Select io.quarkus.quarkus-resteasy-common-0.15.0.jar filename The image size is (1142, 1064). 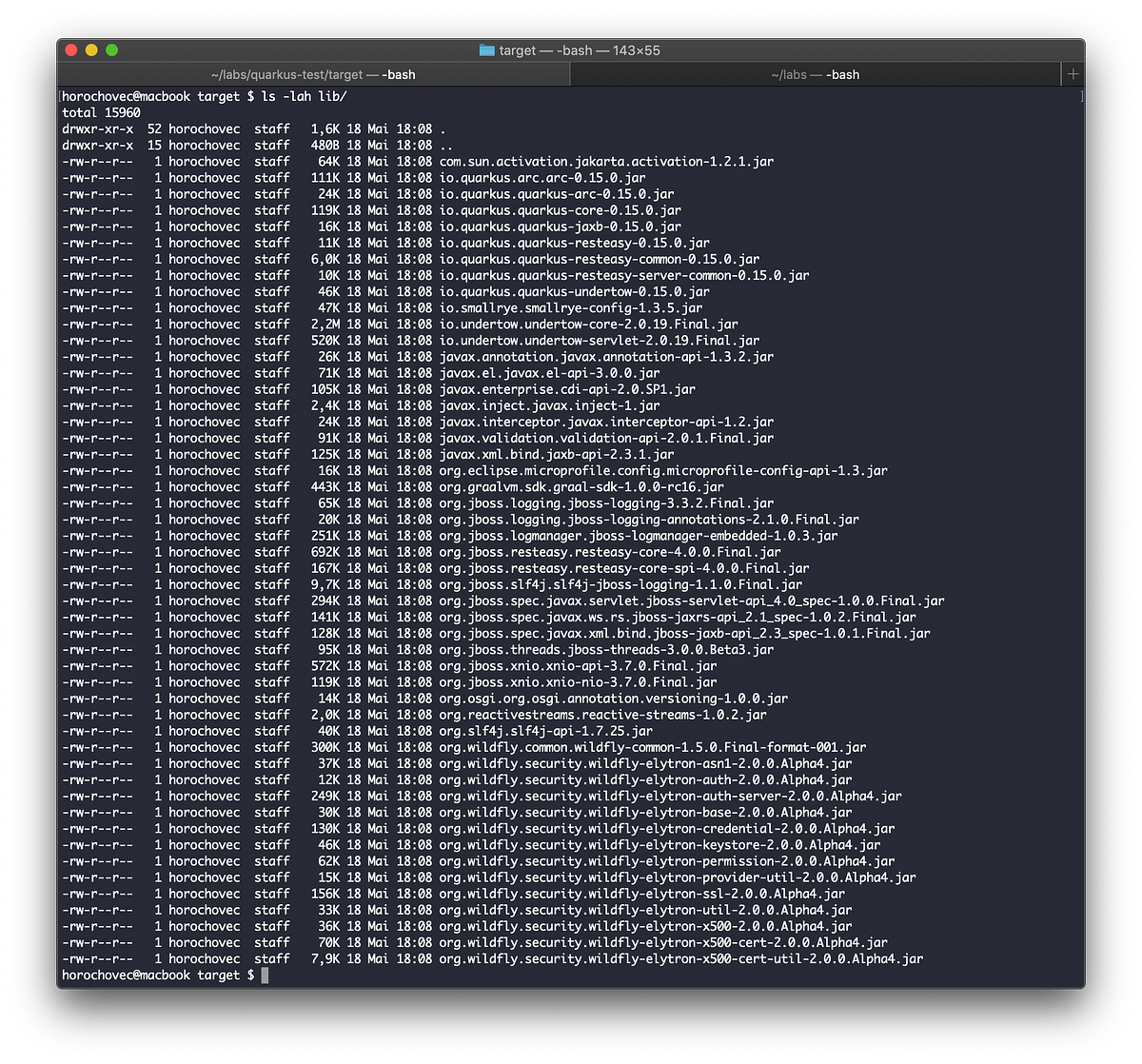click(600, 259)
